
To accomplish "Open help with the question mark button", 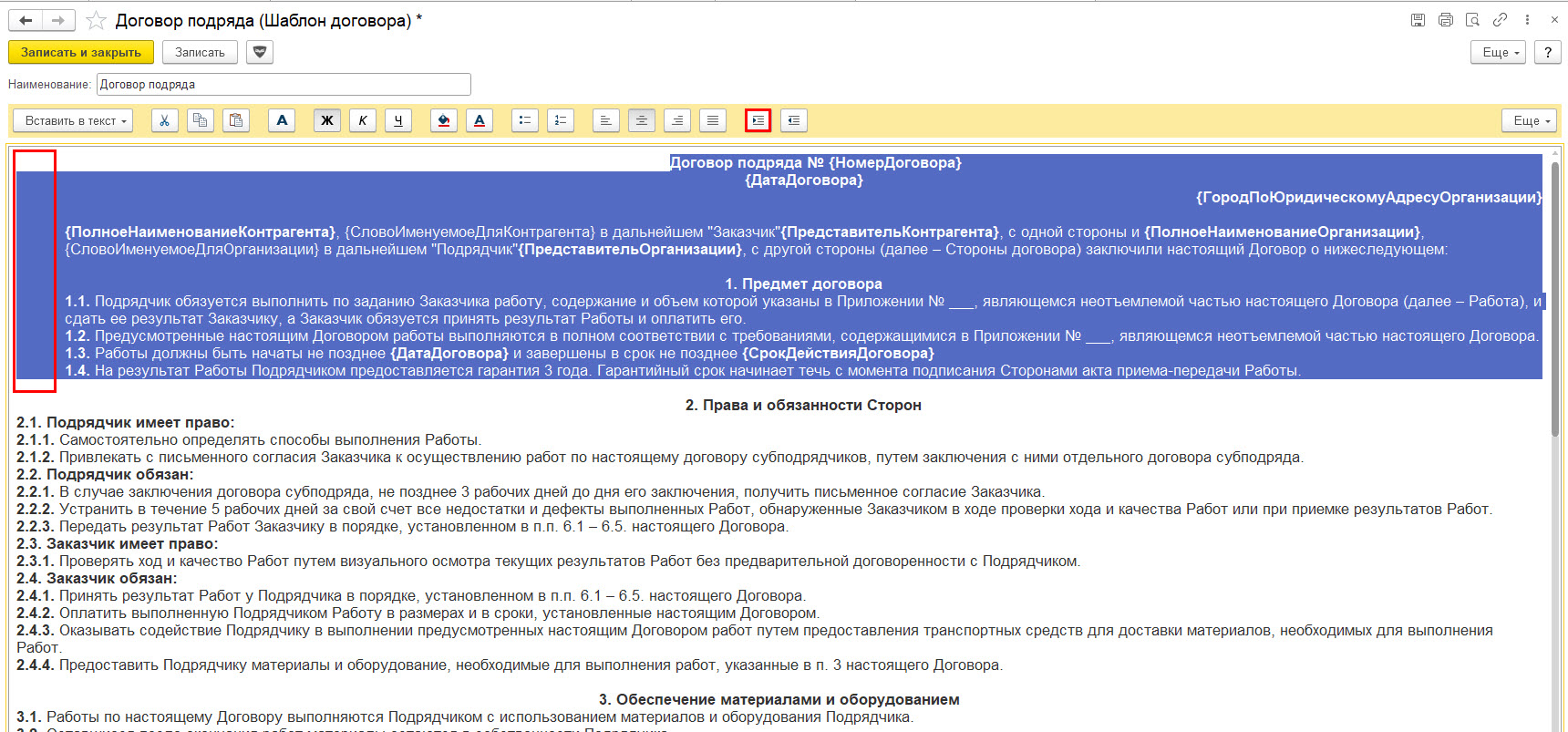I will [1548, 52].
